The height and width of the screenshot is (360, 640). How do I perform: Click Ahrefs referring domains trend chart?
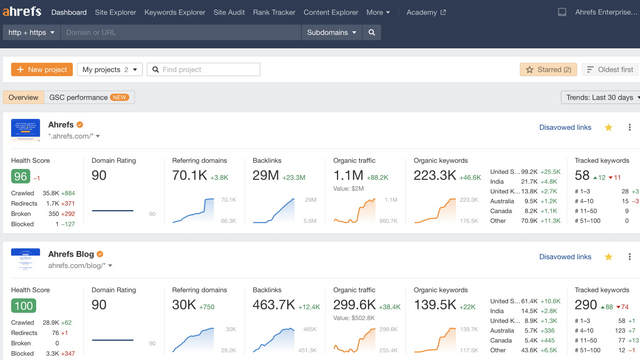point(193,210)
